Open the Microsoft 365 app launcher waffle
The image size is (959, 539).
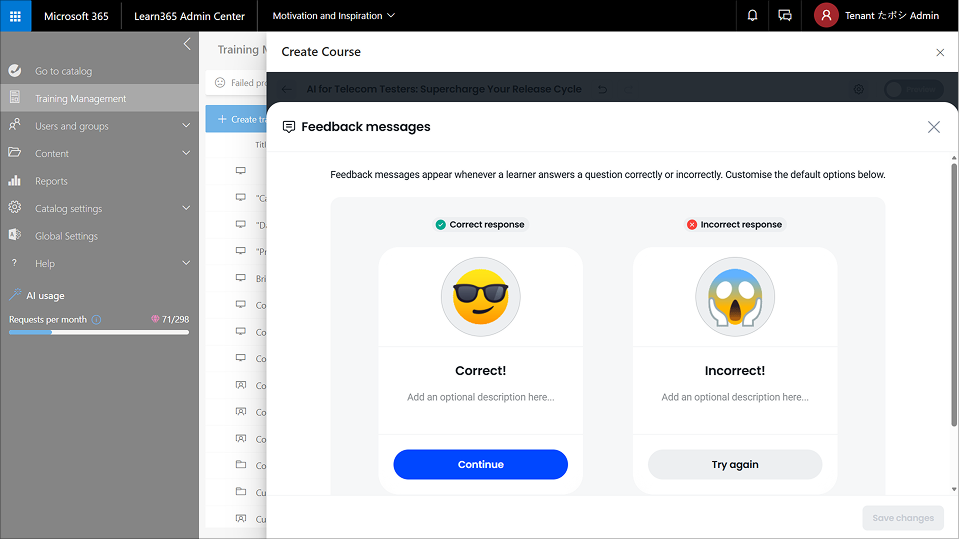(15, 16)
